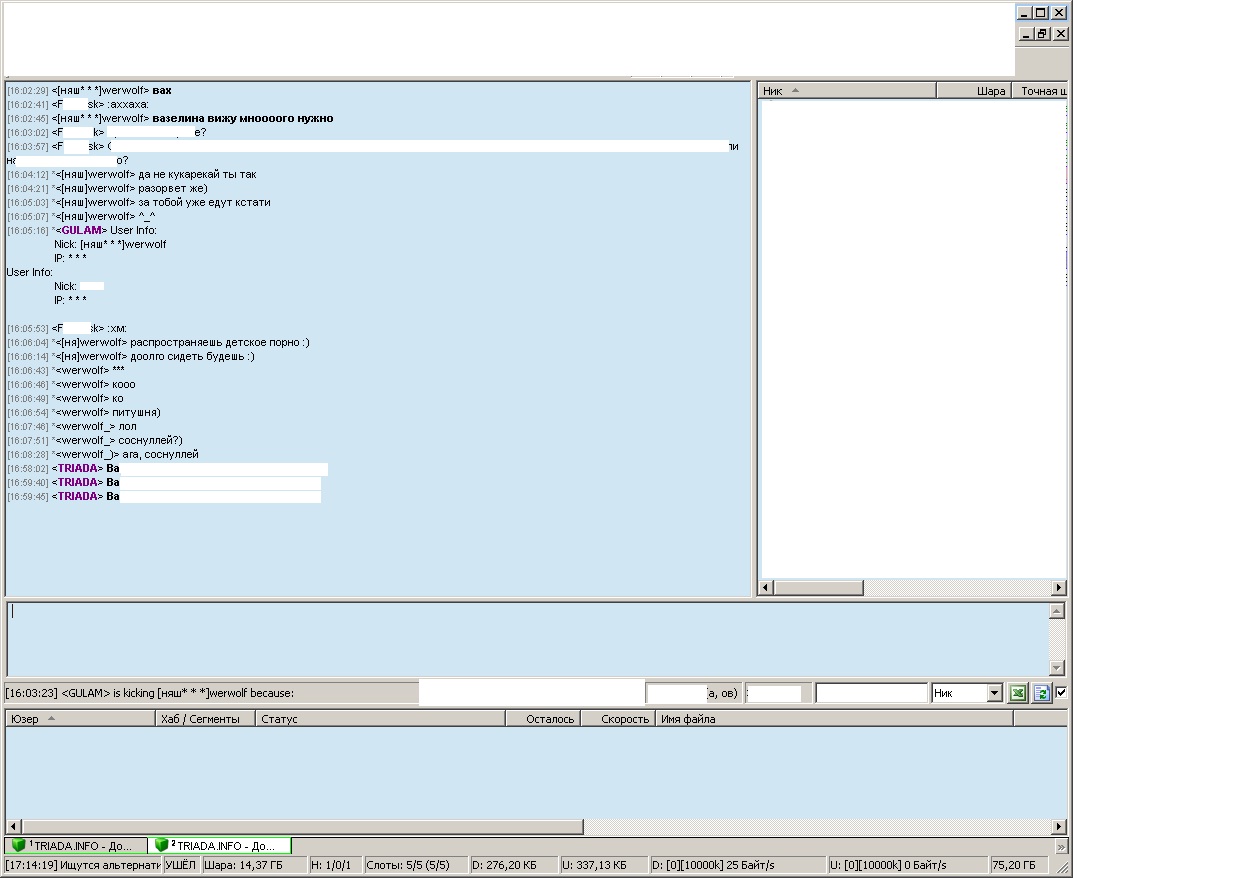The width and height of the screenshot is (1252, 878).
Task: Click the 'Имя файла' column header
Action: (834, 719)
